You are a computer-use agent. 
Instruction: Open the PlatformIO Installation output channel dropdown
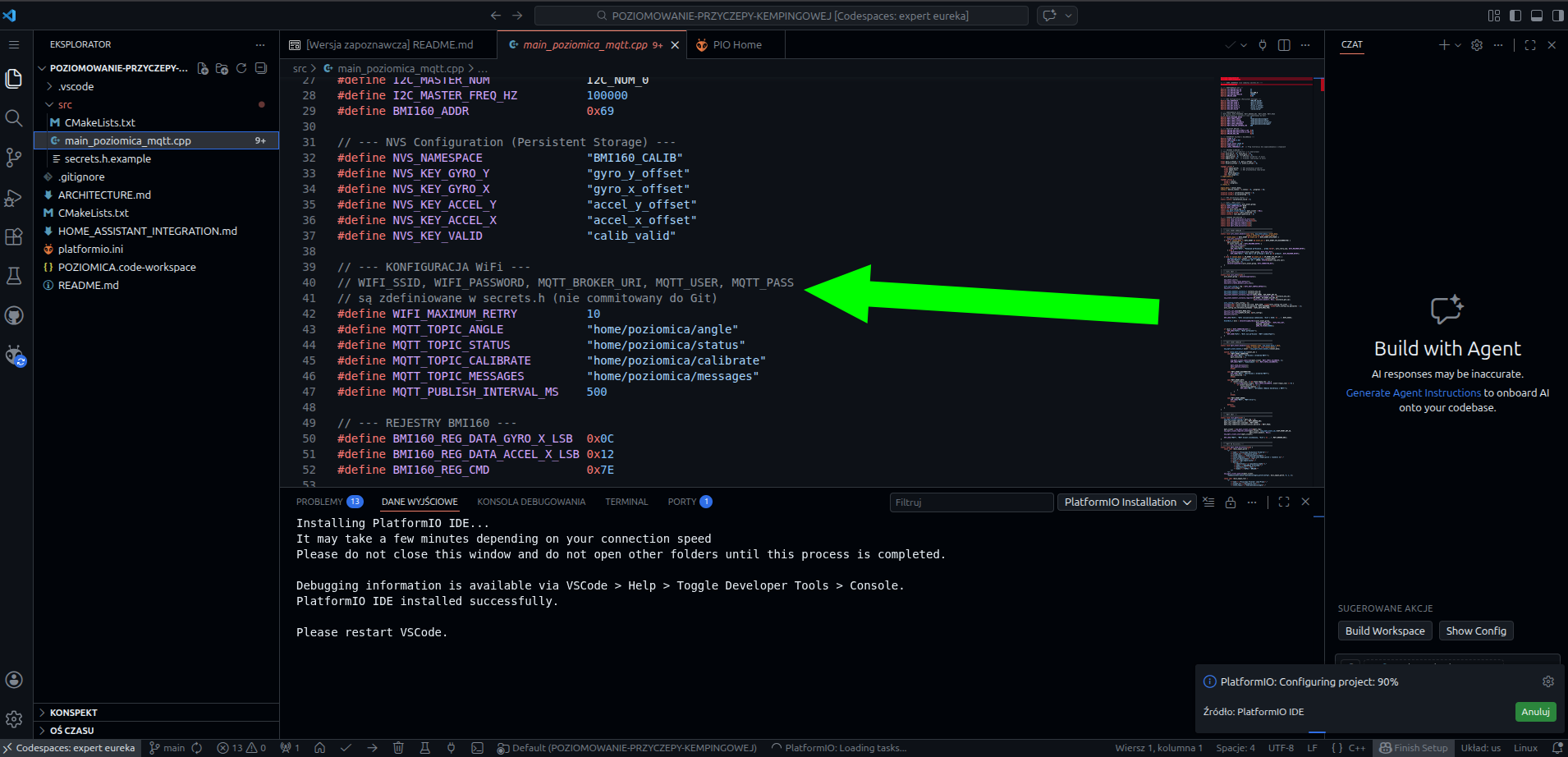coord(1127,502)
